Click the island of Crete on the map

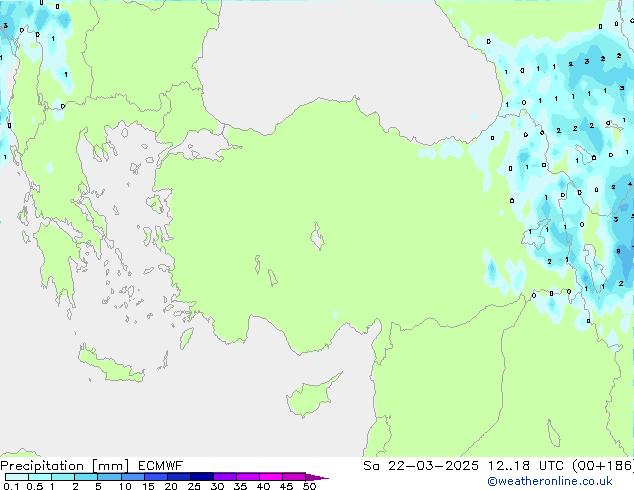coord(110,366)
